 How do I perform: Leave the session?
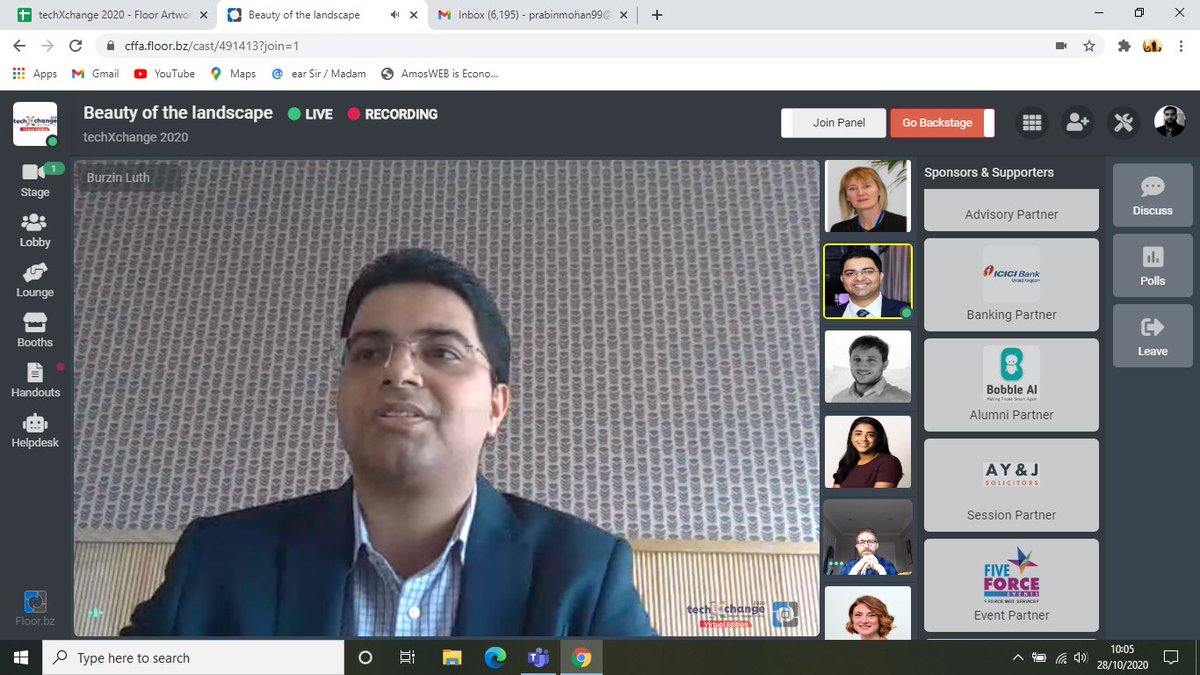[x=1152, y=335]
